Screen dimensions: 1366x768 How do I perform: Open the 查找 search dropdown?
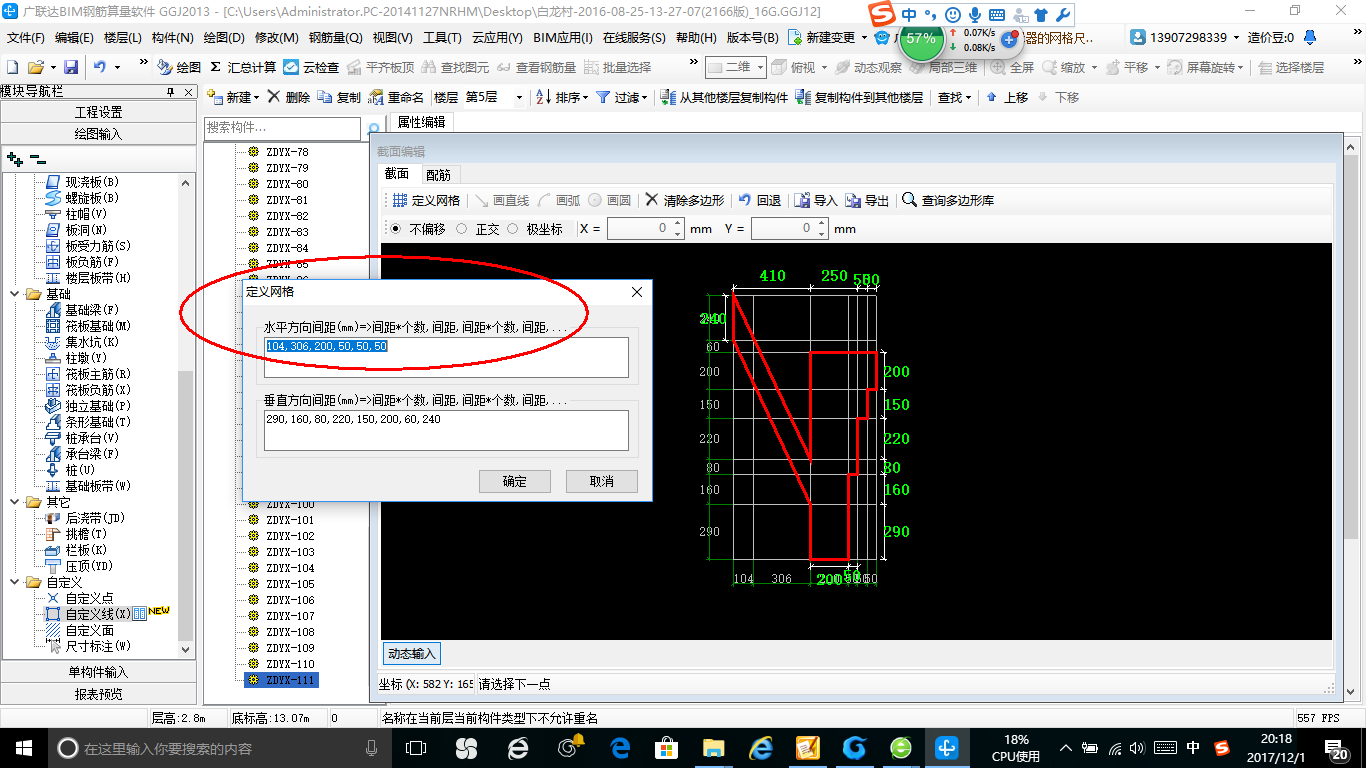(x=954, y=97)
